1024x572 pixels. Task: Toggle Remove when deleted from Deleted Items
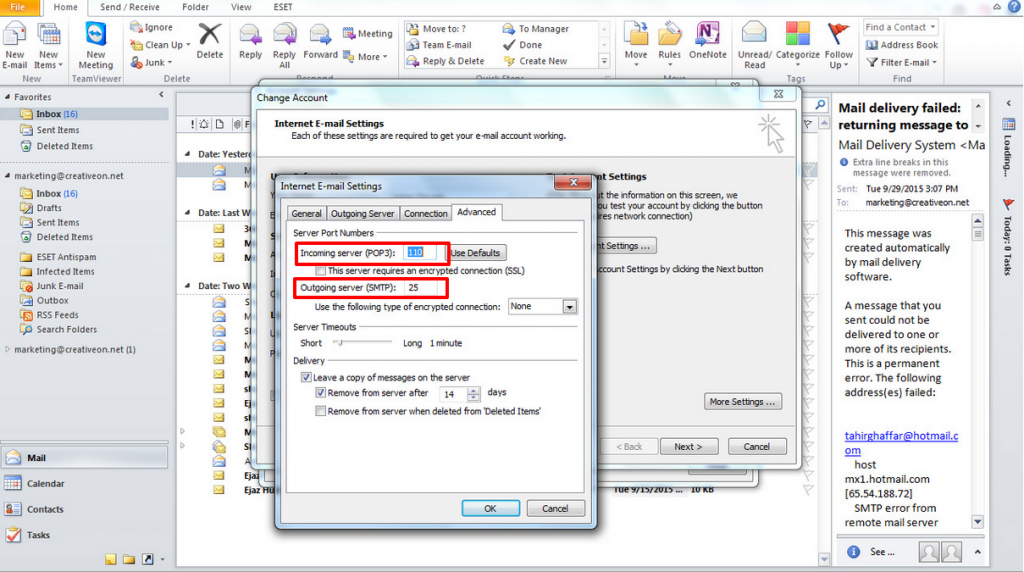(x=320, y=411)
